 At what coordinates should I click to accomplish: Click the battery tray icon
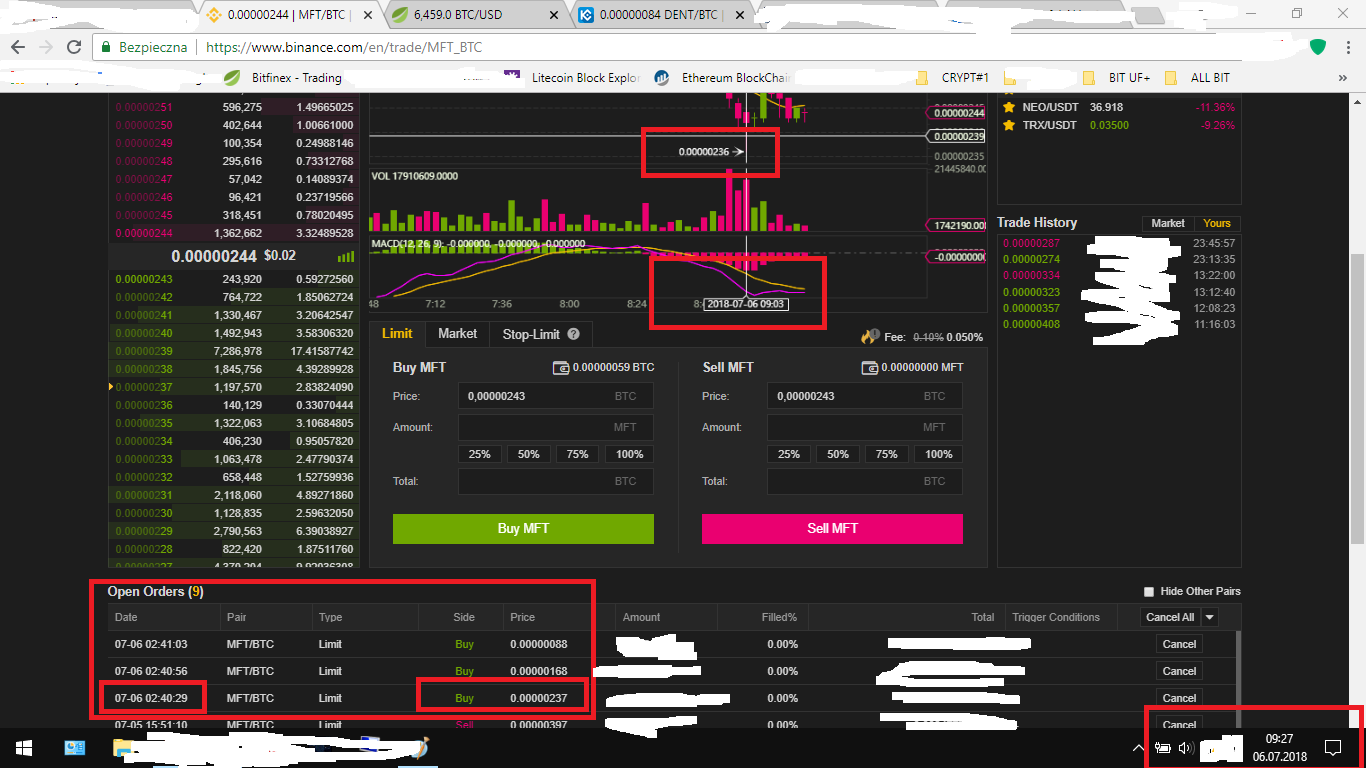click(1163, 747)
